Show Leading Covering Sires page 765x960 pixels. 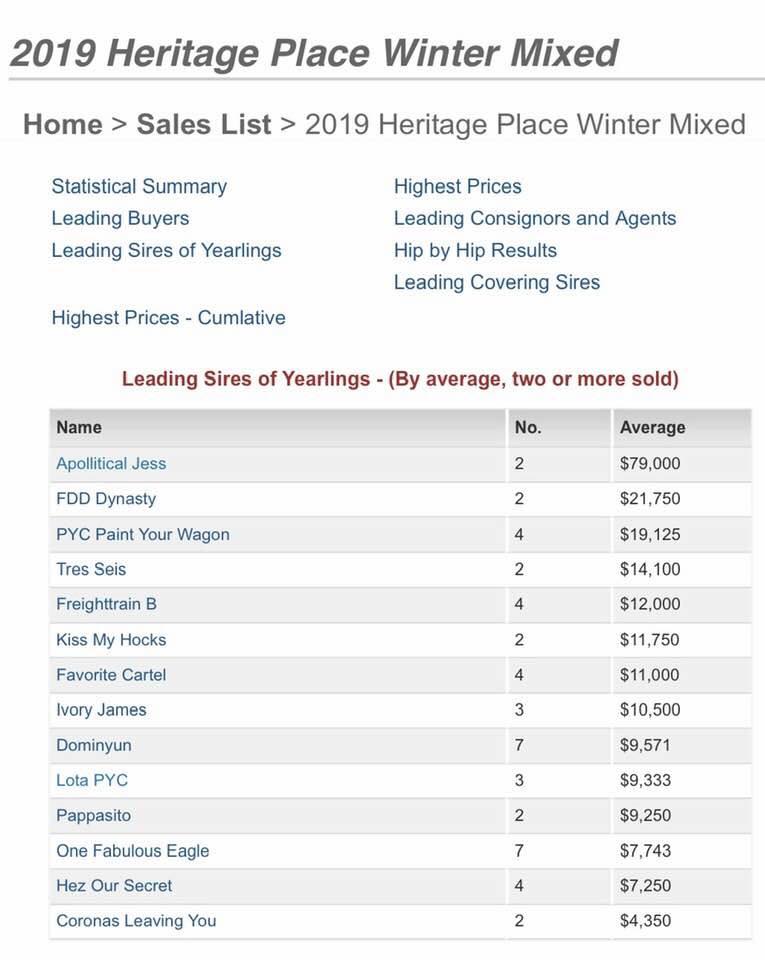(x=497, y=282)
